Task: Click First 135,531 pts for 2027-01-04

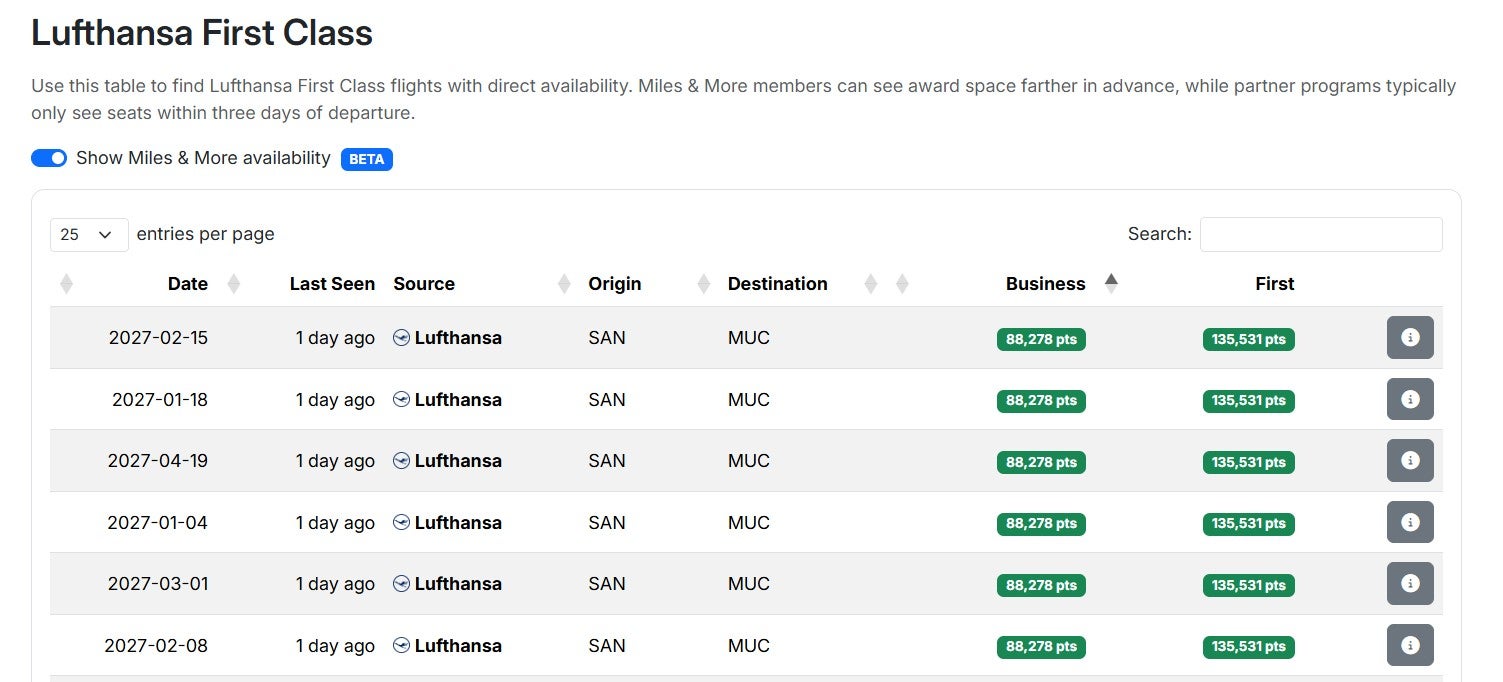Action: click(1248, 524)
